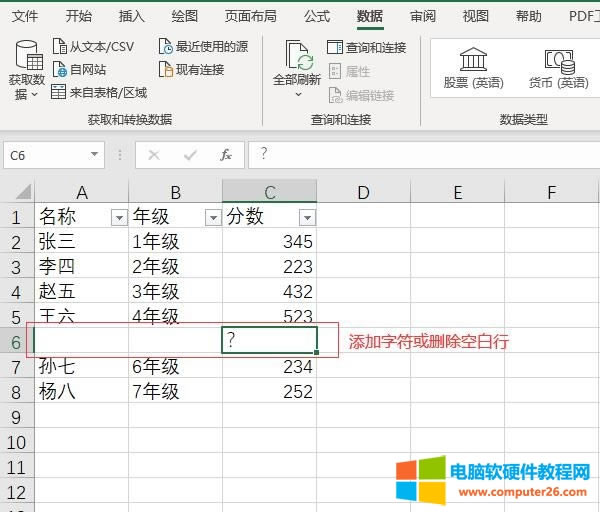Select column E header

click(458, 192)
